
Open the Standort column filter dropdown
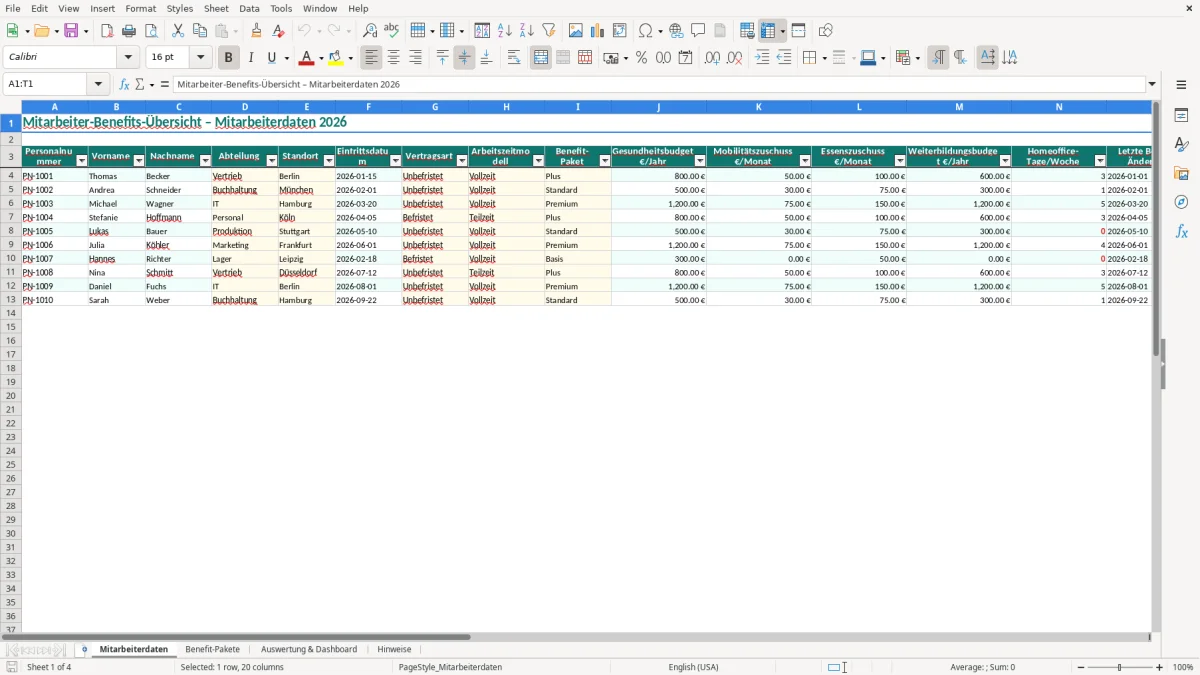point(328,160)
